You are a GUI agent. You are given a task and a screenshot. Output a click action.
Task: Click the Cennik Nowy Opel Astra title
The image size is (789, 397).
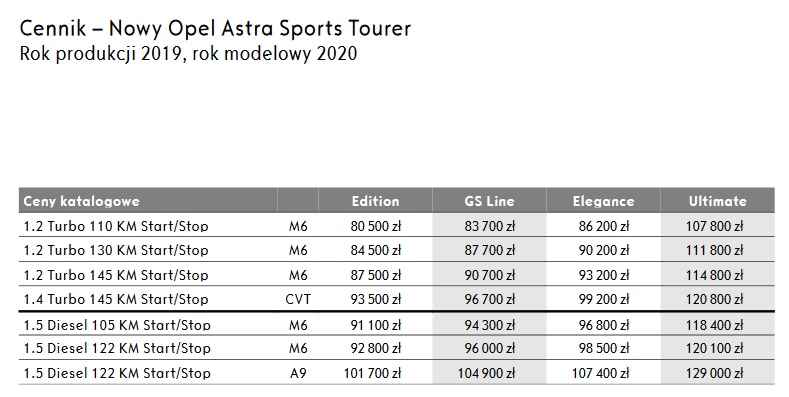click(215, 29)
